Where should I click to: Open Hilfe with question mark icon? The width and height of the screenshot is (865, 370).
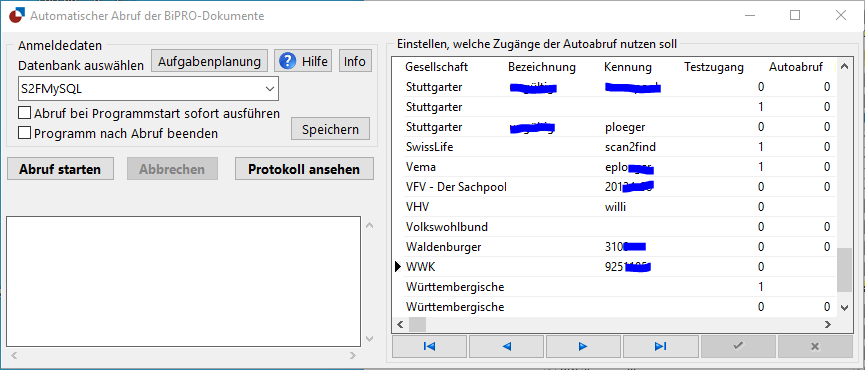(x=303, y=61)
